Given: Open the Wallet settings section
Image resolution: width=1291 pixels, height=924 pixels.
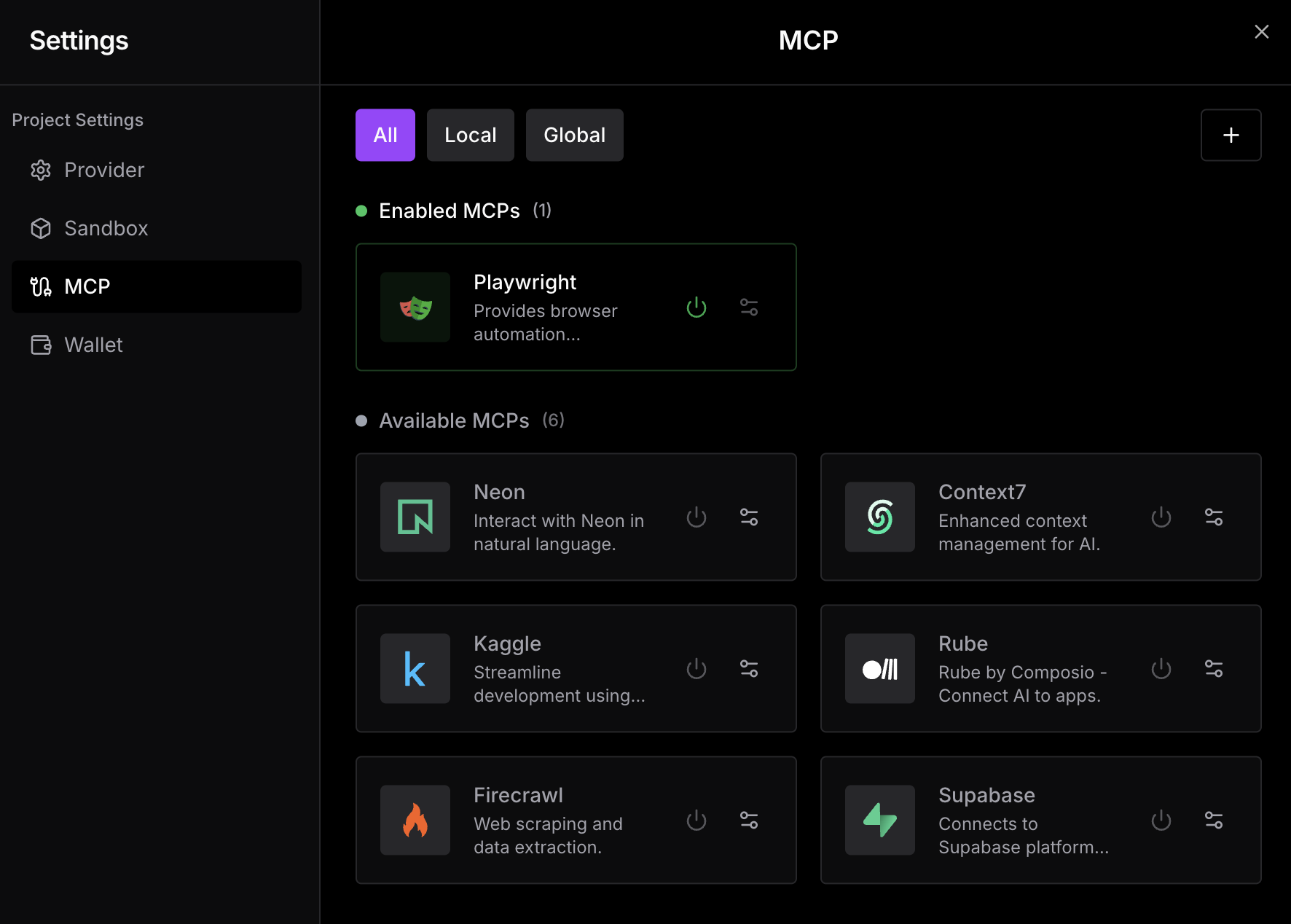Looking at the screenshot, I should point(93,345).
